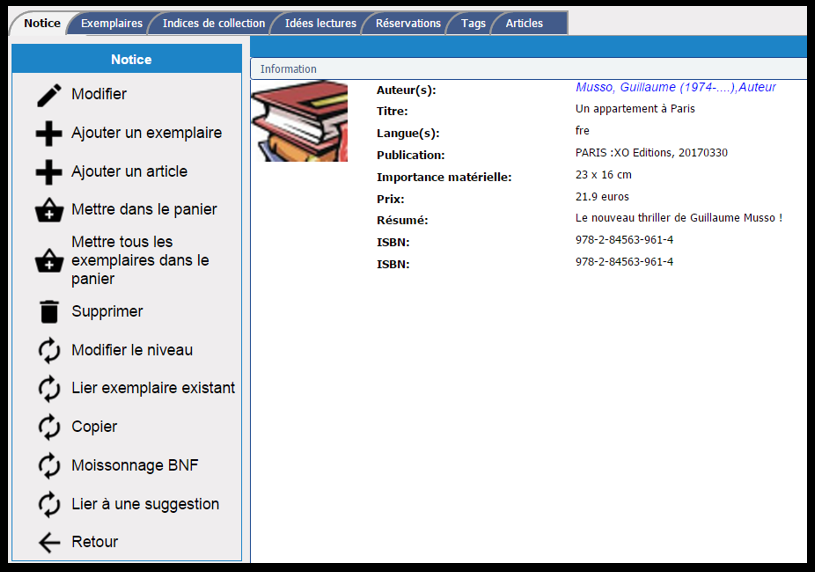
Task: Click publication value PARIS :XO Editions, 20170330
Action: 651,153
